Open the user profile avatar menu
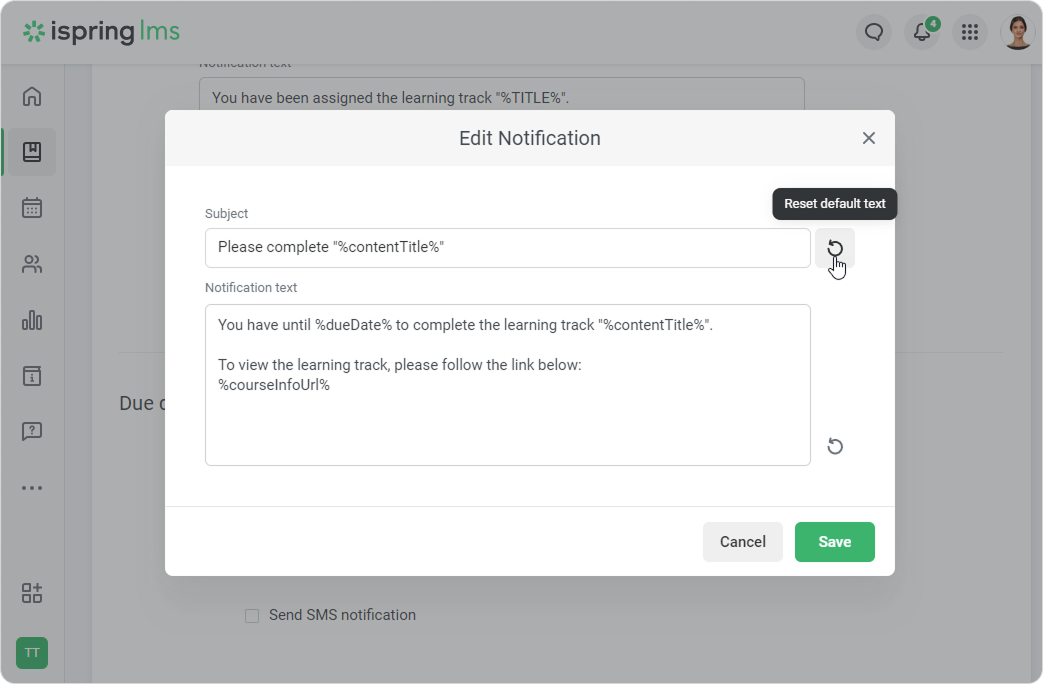 click(x=1018, y=32)
